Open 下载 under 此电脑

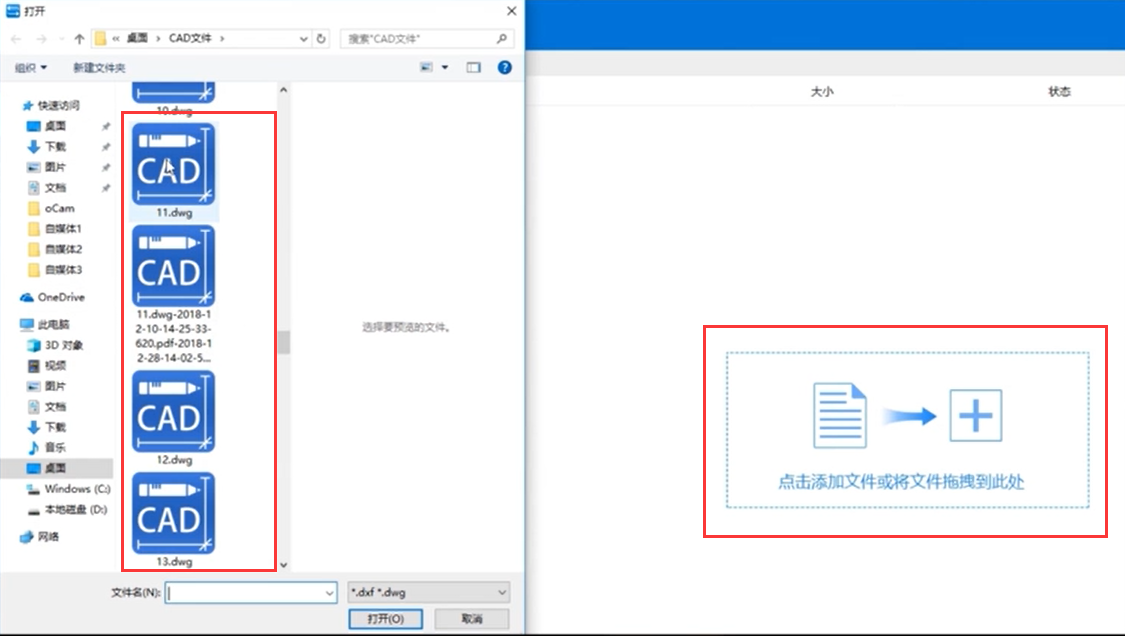(55, 427)
